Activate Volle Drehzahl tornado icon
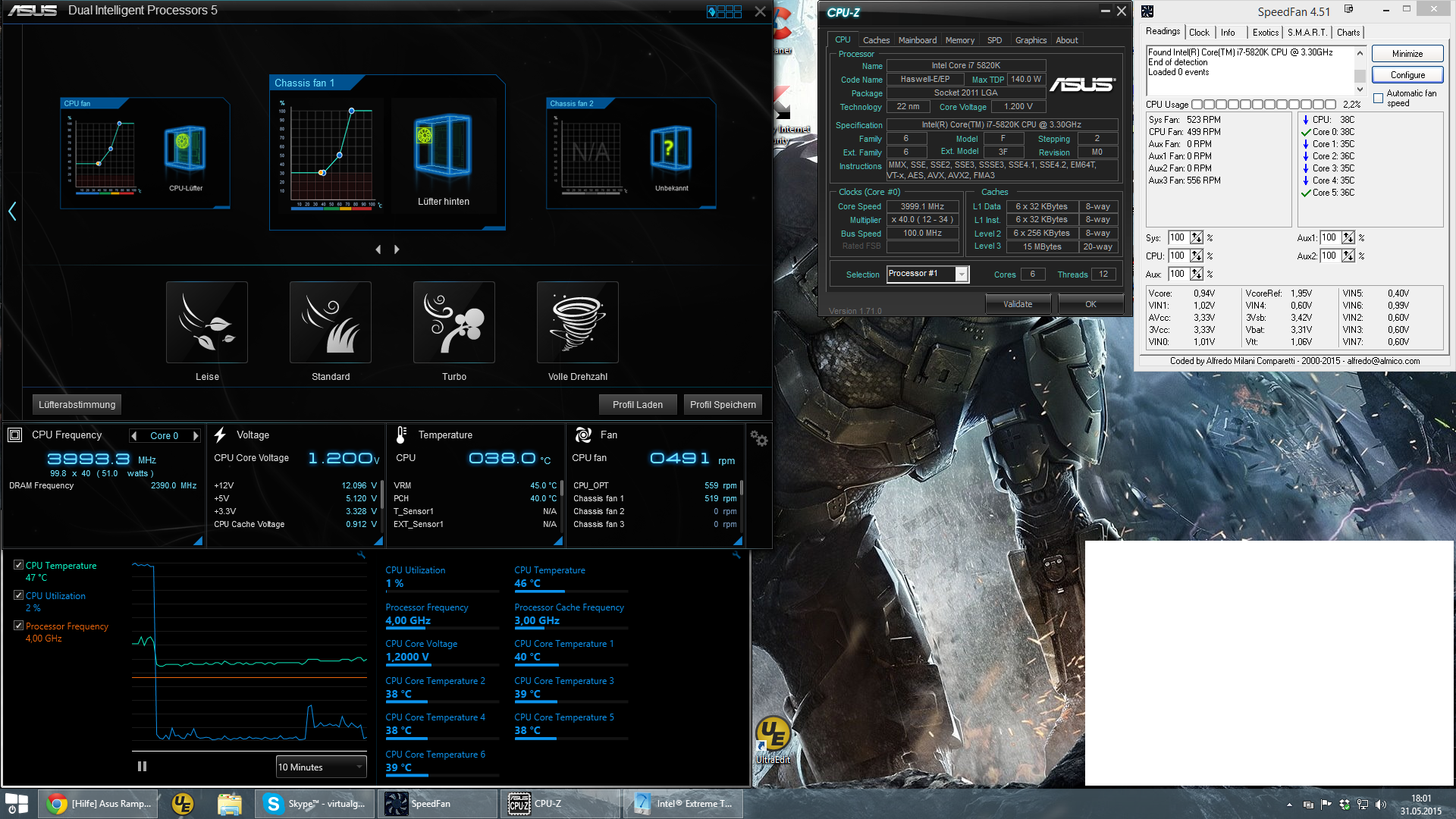The width and height of the screenshot is (1456, 819). pos(578,322)
